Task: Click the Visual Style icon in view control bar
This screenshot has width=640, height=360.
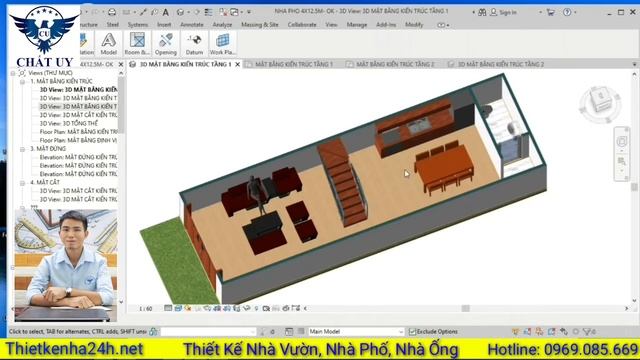Action: pyautogui.click(x=178, y=308)
